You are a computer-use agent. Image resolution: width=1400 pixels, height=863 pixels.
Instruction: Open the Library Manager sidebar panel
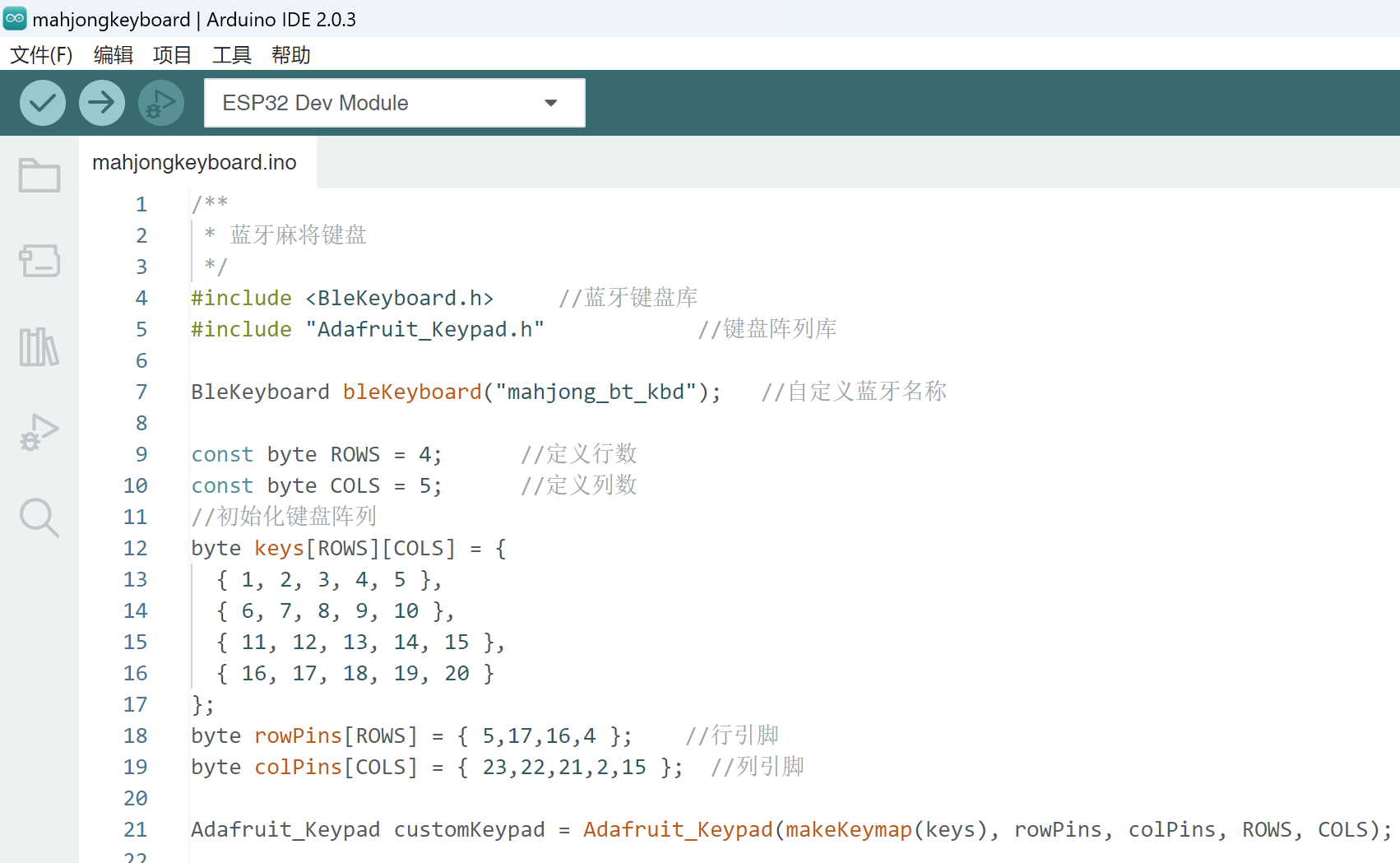click(x=39, y=346)
